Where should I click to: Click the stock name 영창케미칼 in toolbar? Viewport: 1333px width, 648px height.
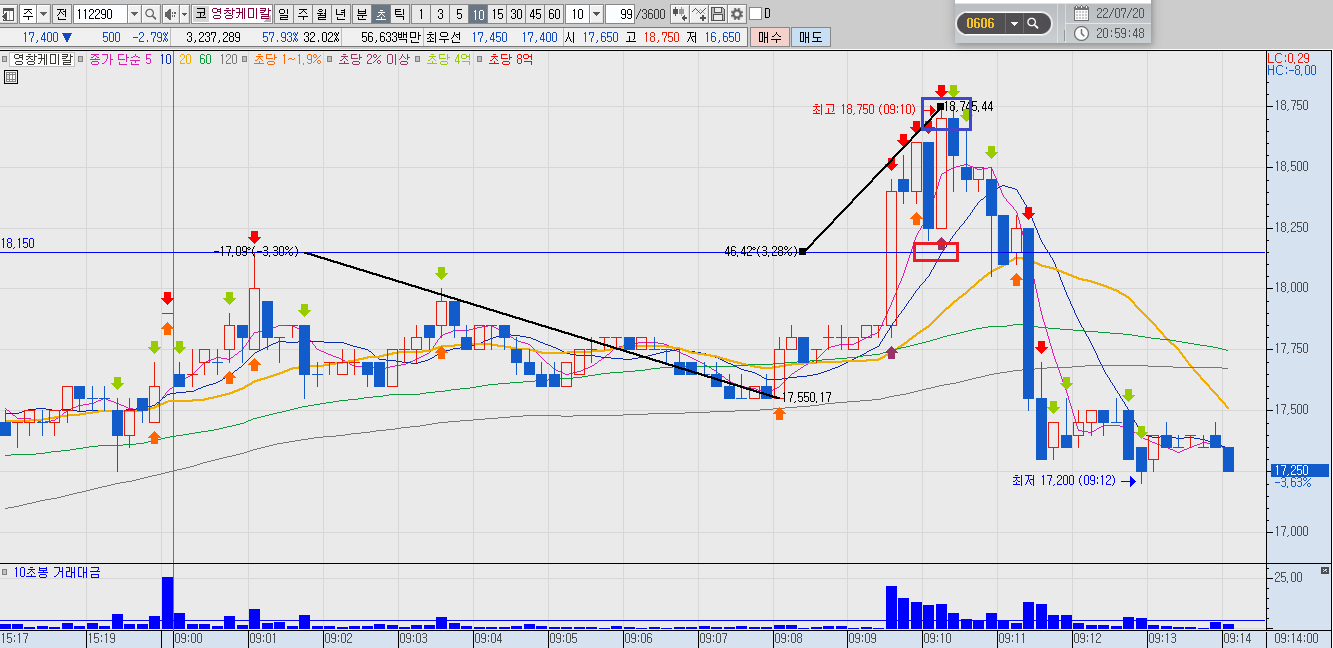[241, 14]
